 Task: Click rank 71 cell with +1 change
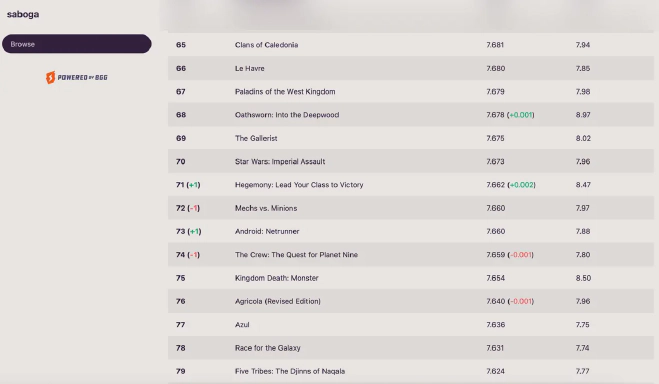(x=188, y=185)
